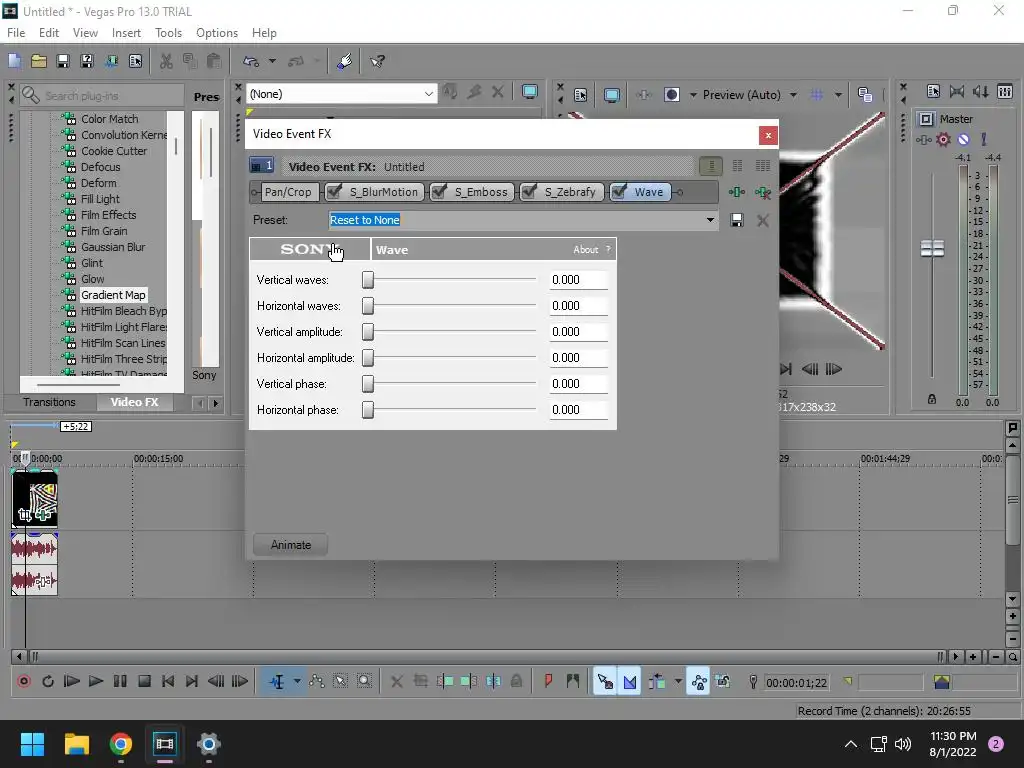Select the Envelope edit tool icon
This screenshot has height=768, width=1024.
pos(317,681)
